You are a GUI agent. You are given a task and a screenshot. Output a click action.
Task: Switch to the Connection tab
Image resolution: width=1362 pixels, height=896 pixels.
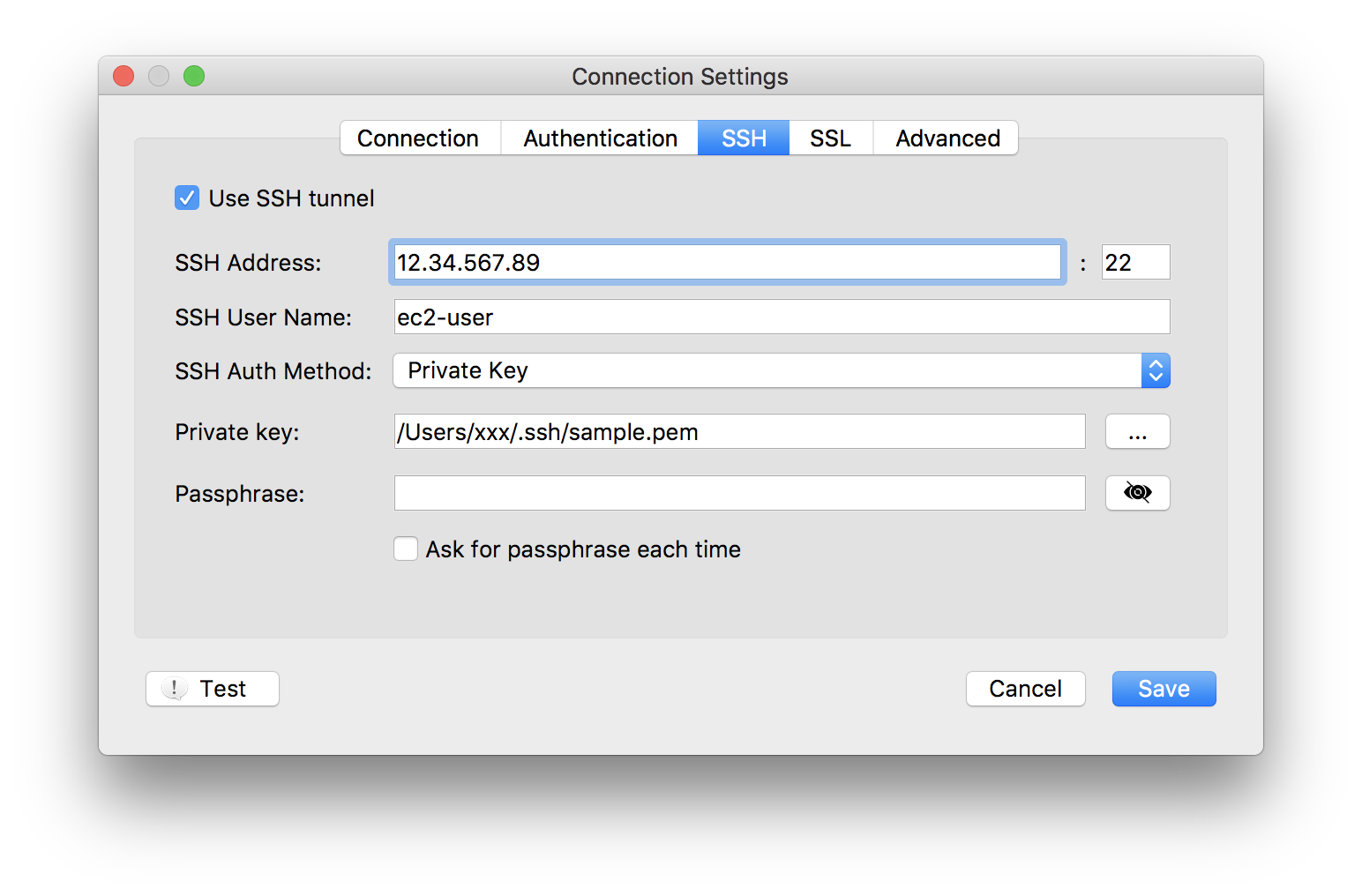419,138
